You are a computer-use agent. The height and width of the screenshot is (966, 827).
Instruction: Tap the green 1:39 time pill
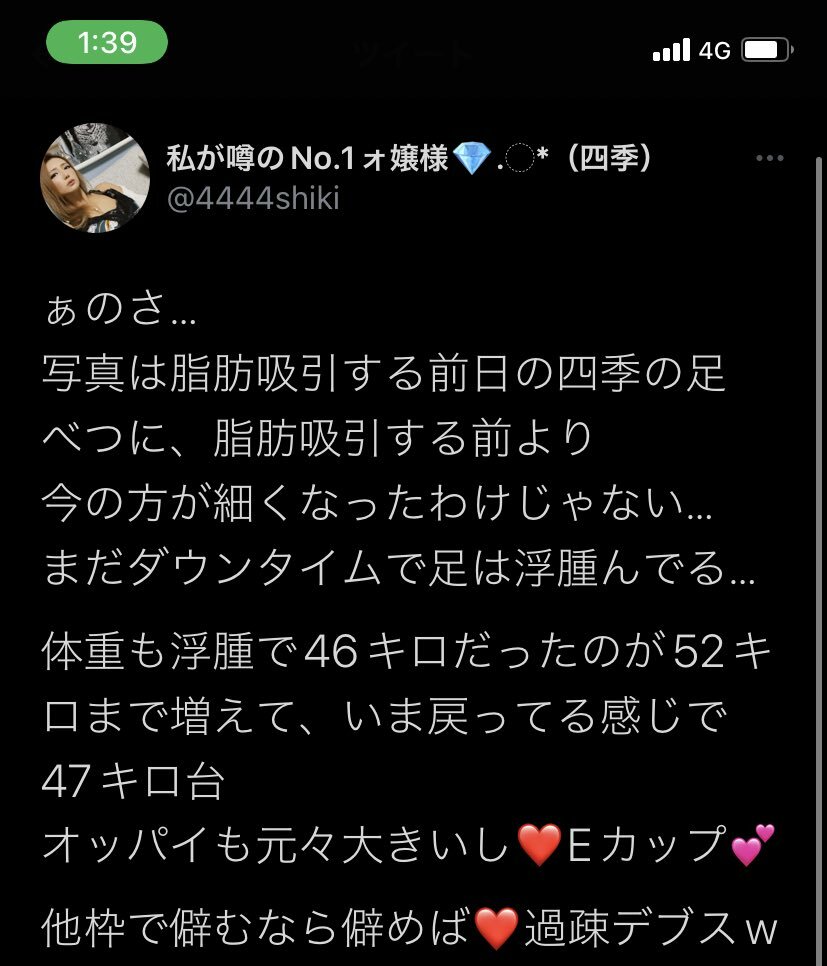tap(107, 42)
